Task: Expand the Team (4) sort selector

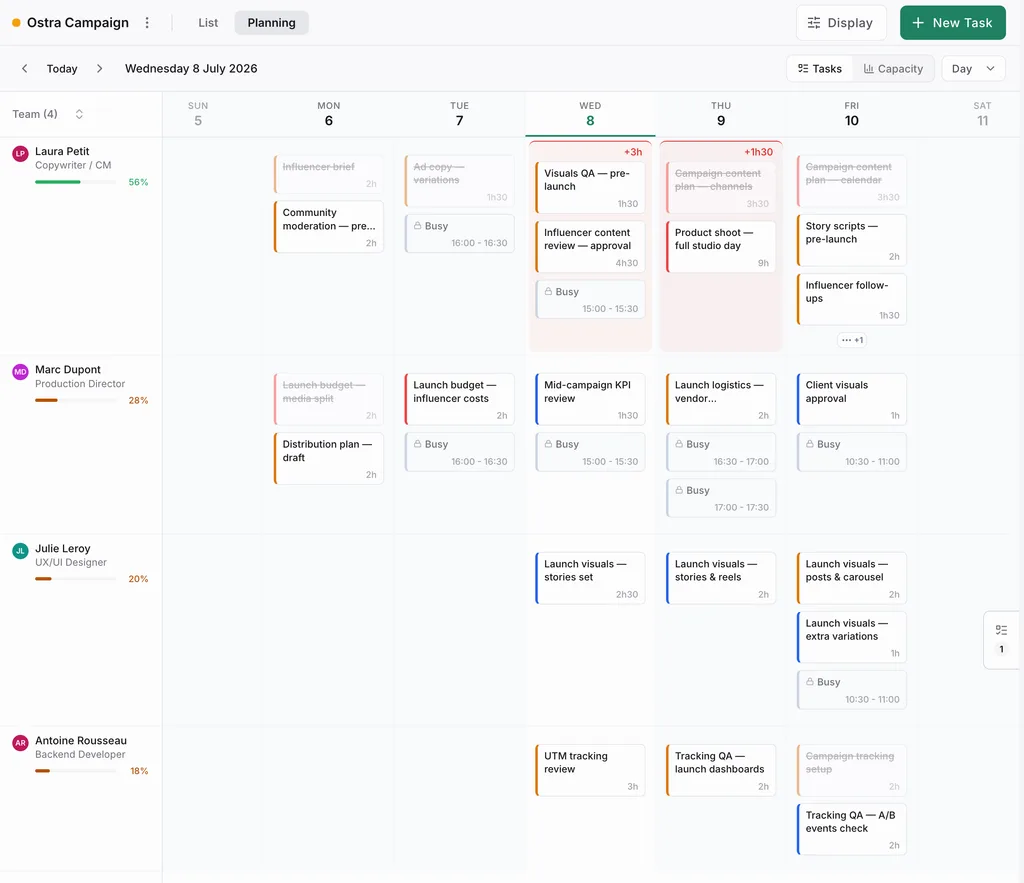Action: pos(79,114)
